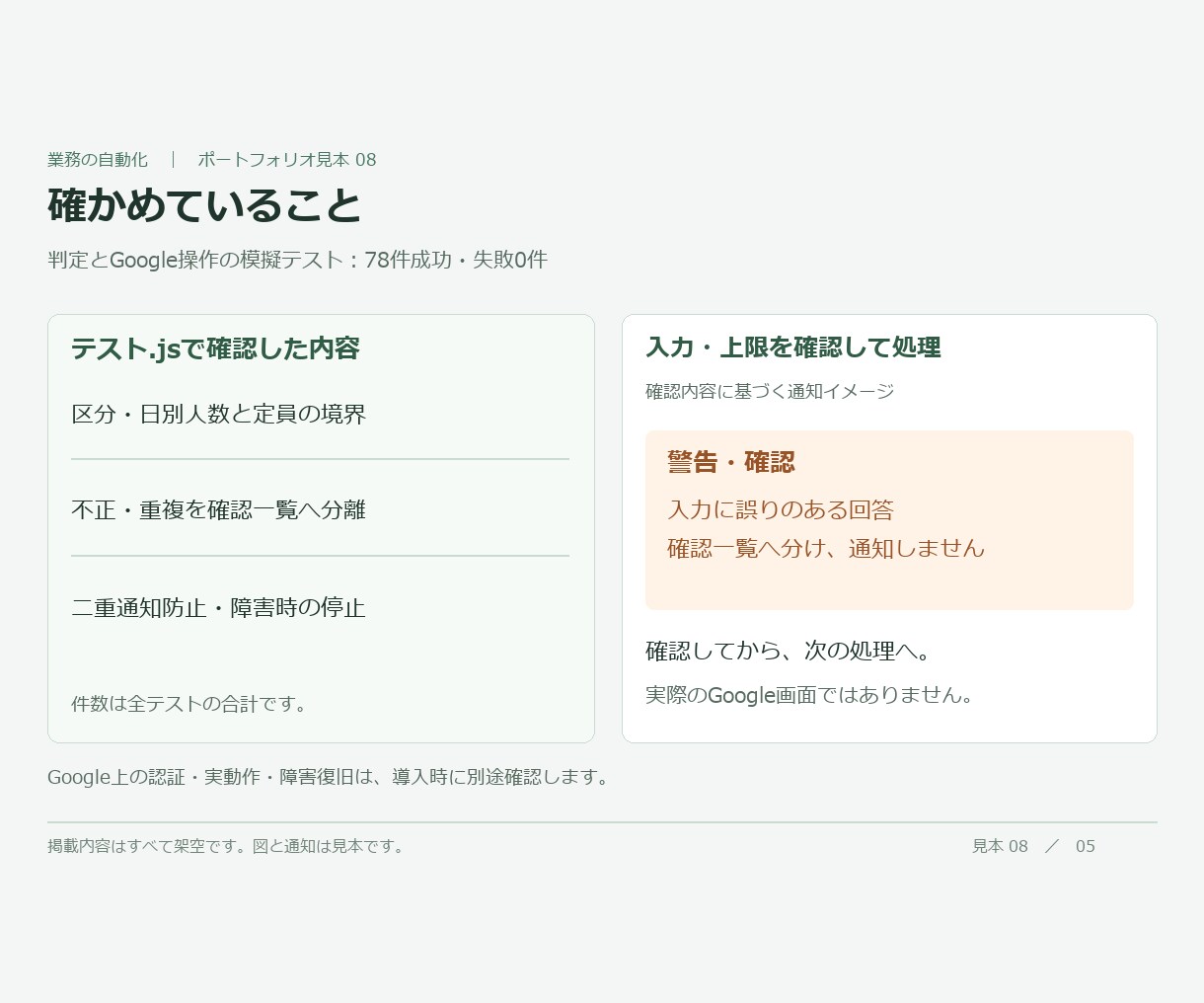
Task: Click the footer disclaimer 掲載内容はすべて架空です
Action: pos(228,846)
